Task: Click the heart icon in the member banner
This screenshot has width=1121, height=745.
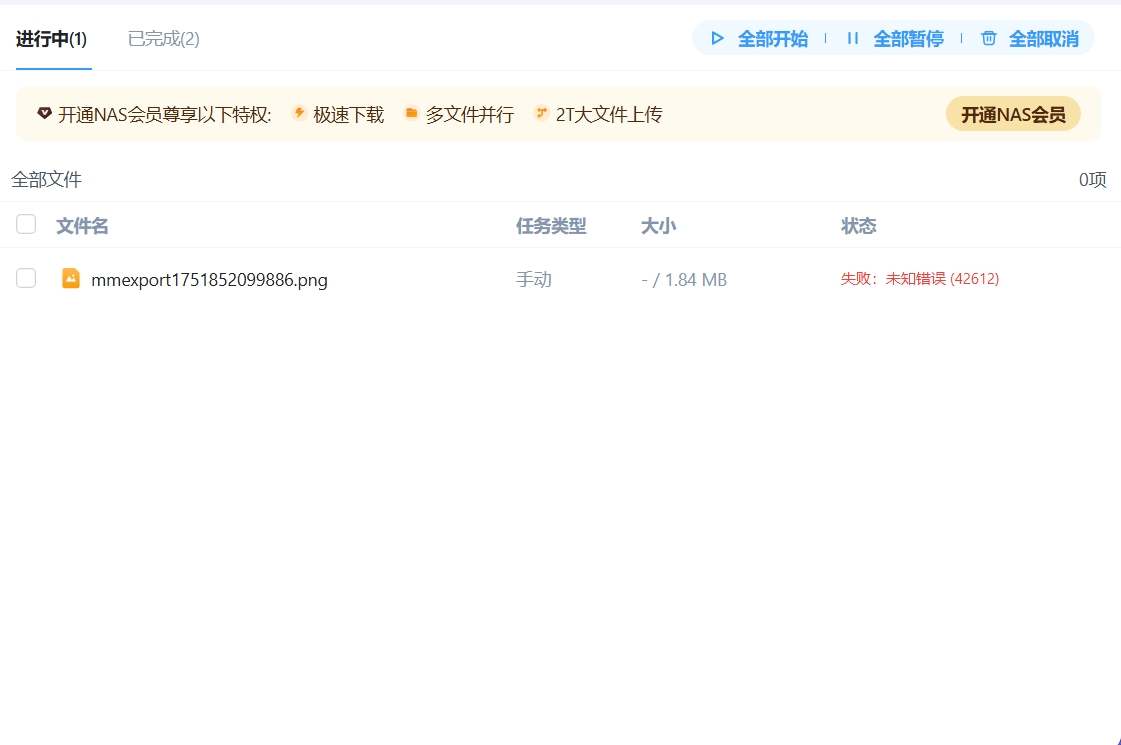Action: coord(44,113)
